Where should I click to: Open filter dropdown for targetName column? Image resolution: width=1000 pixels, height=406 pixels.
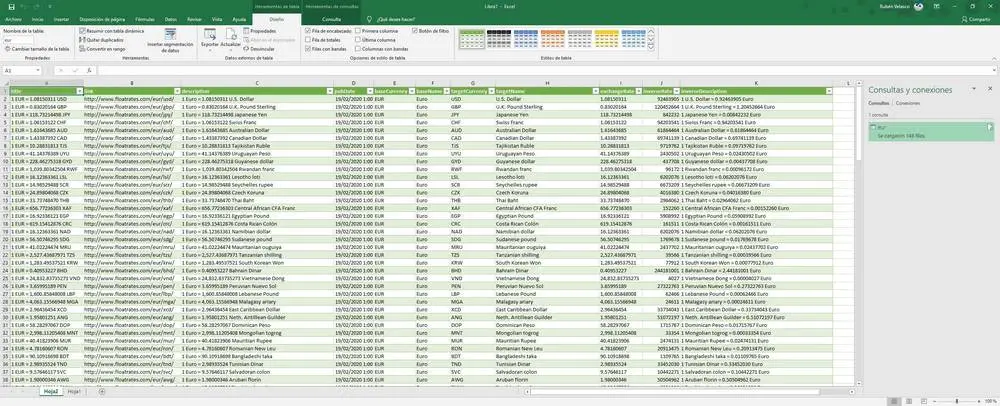(x=594, y=92)
